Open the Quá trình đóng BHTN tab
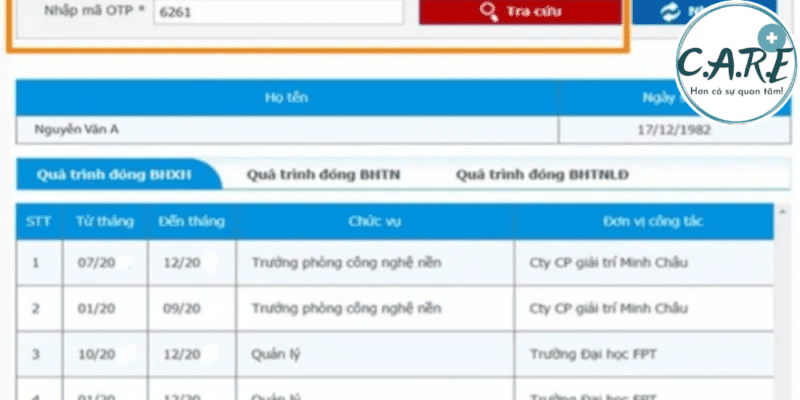This screenshot has height=400, width=800. pos(323,175)
